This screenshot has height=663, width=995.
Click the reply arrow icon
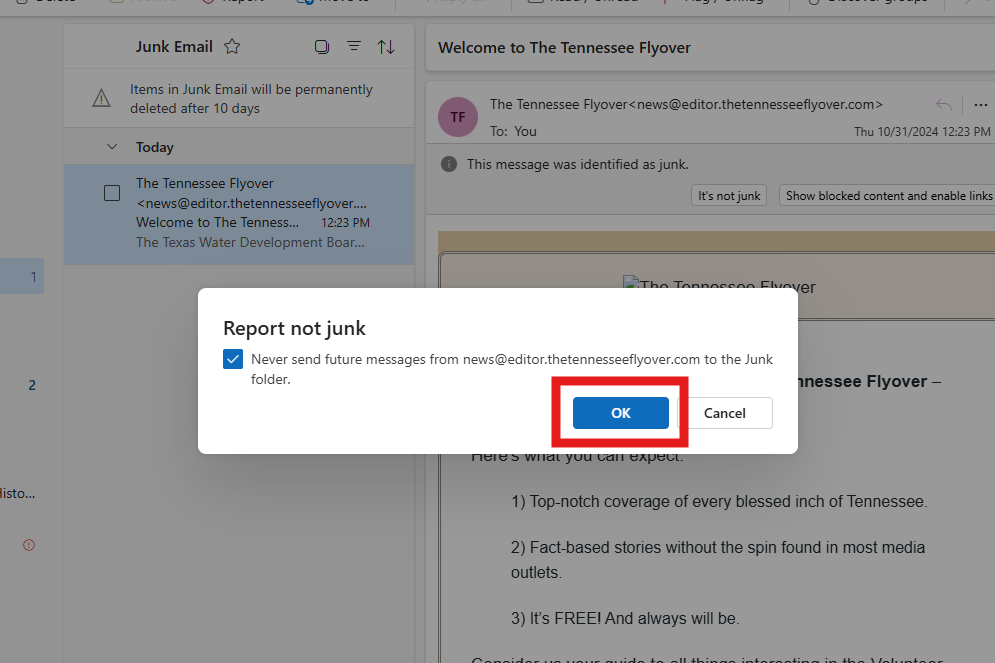tap(944, 105)
